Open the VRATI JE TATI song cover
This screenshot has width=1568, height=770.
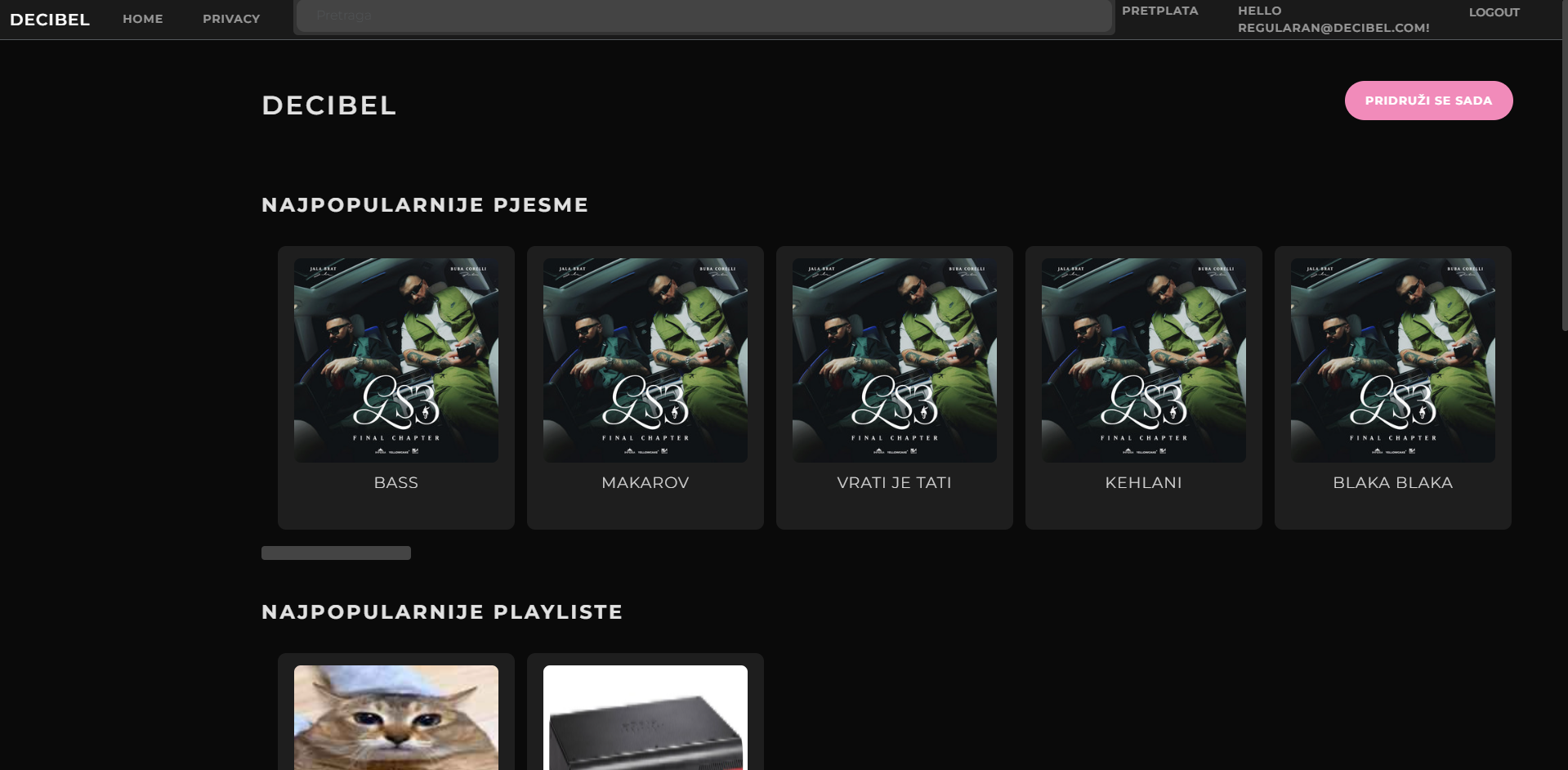pyautogui.click(x=895, y=360)
